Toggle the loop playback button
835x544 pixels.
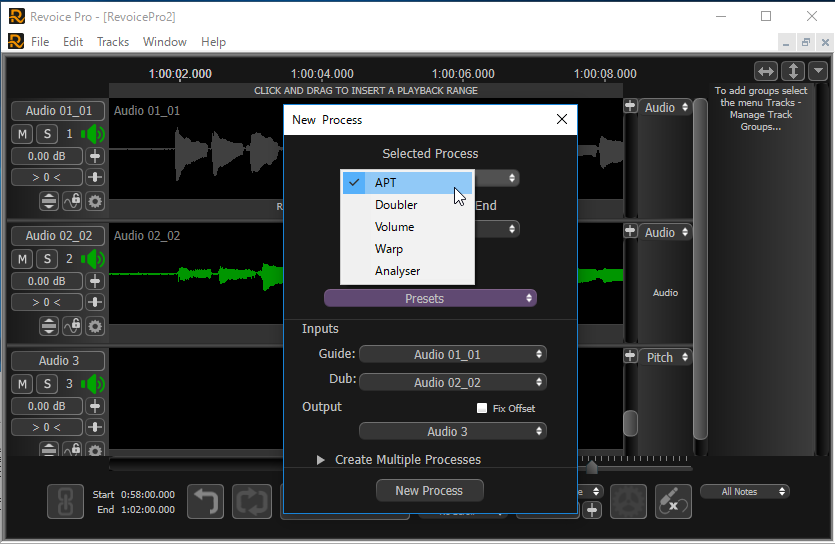(x=252, y=501)
